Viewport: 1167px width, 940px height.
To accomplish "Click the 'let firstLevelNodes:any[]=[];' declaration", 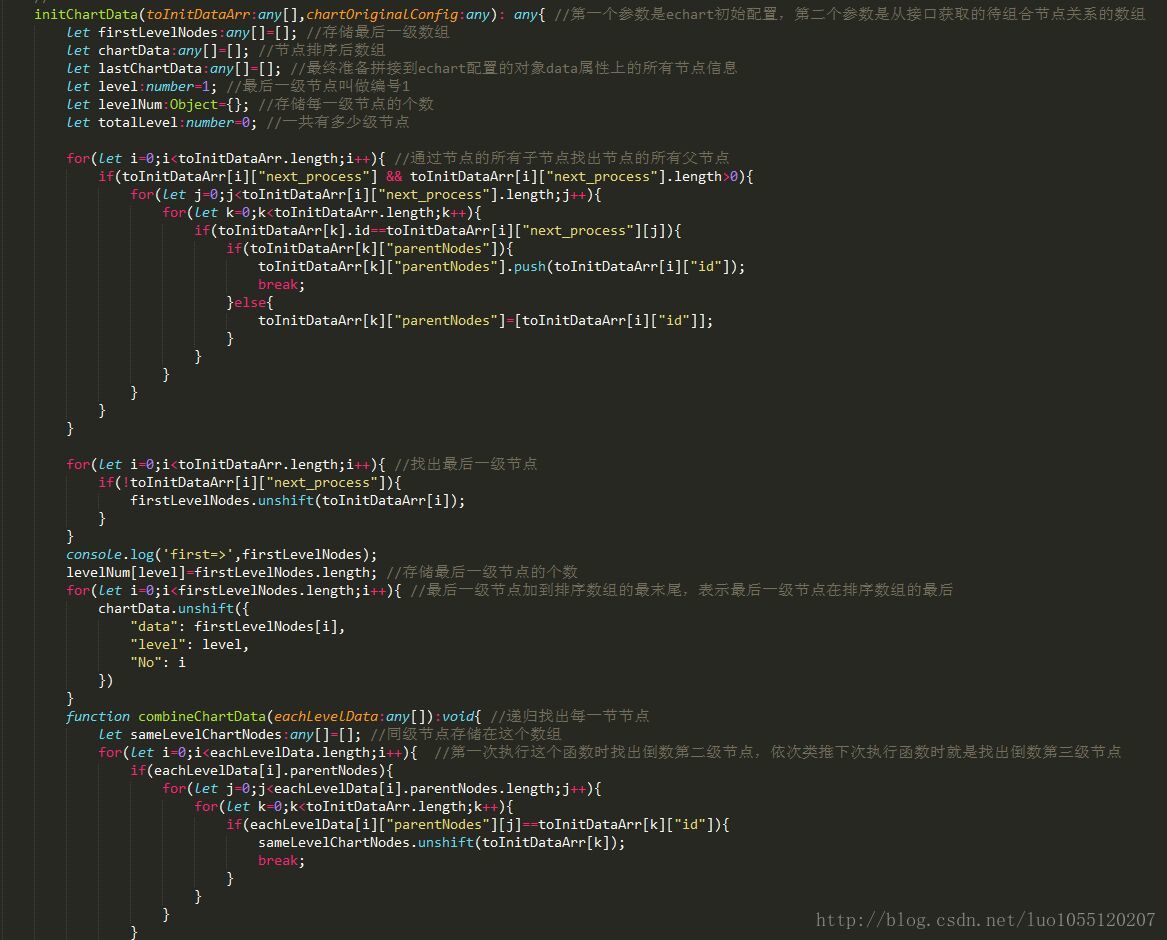I will click(x=182, y=32).
